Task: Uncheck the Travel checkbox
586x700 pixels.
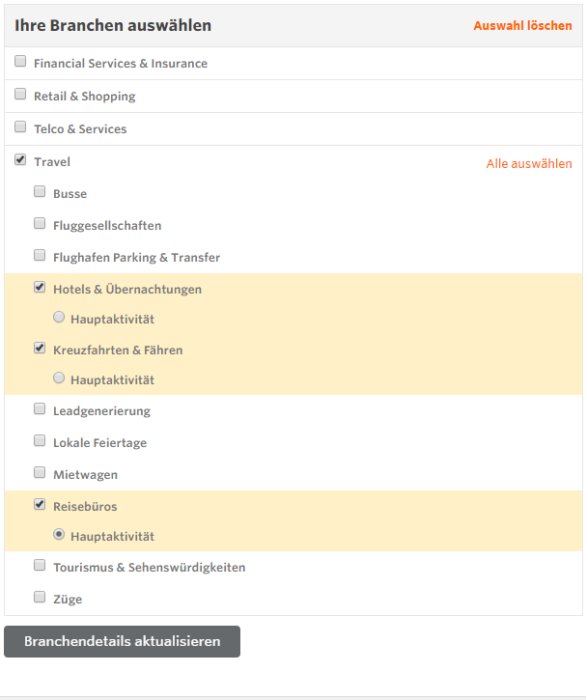Action: coord(20,159)
